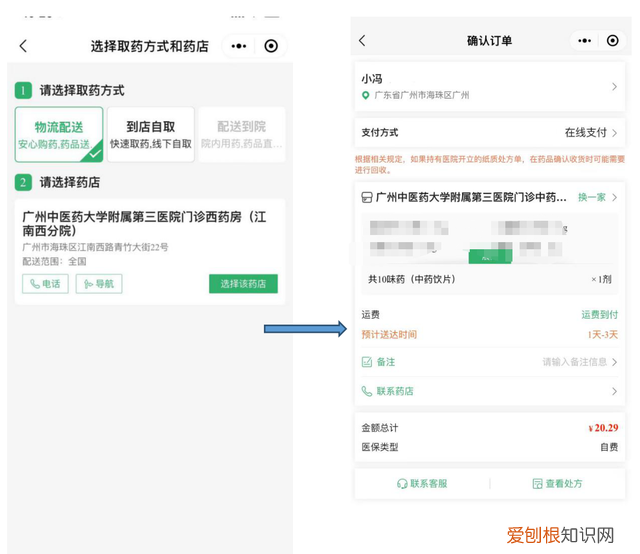Select 到店自取 pickup method
Viewport: 640px width, 554px height.
click(151, 134)
